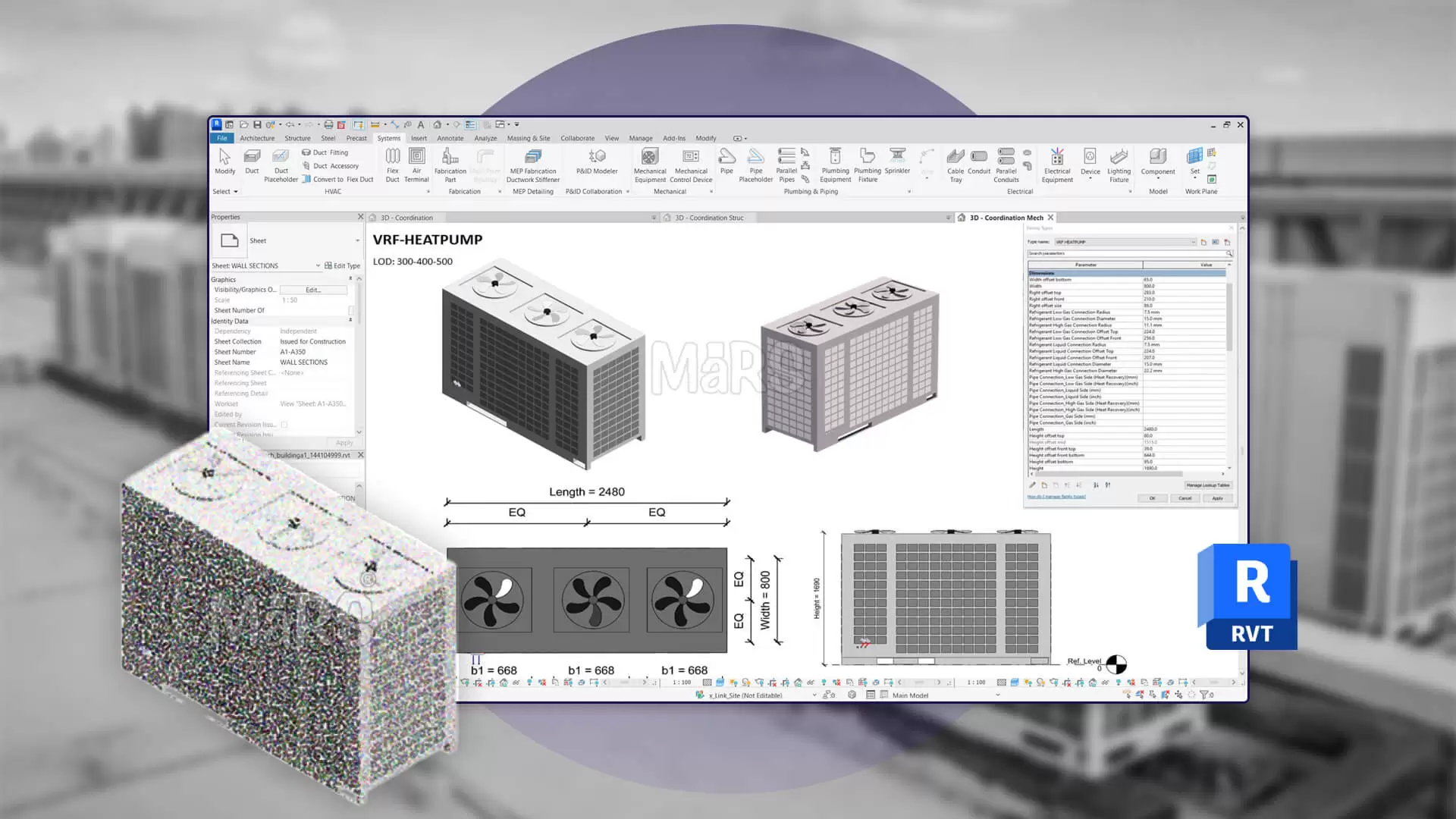Open the Select panel dropdown
This screenshot has width=1456, height=819.
225,192
